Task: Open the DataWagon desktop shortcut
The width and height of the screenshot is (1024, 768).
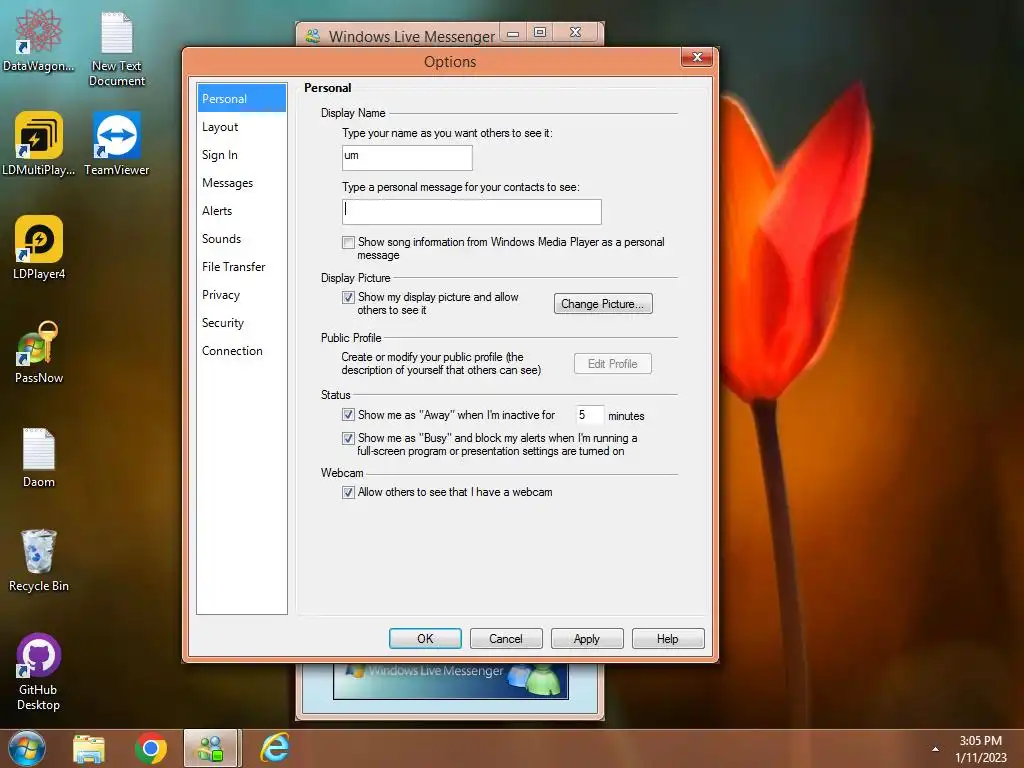Action: click(x=39, y=40)
